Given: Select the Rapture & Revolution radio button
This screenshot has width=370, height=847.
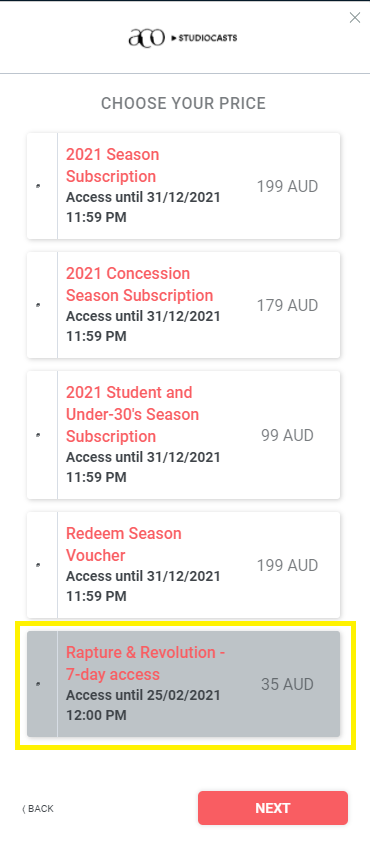Looking at the screenshot, I should point(38,684).
